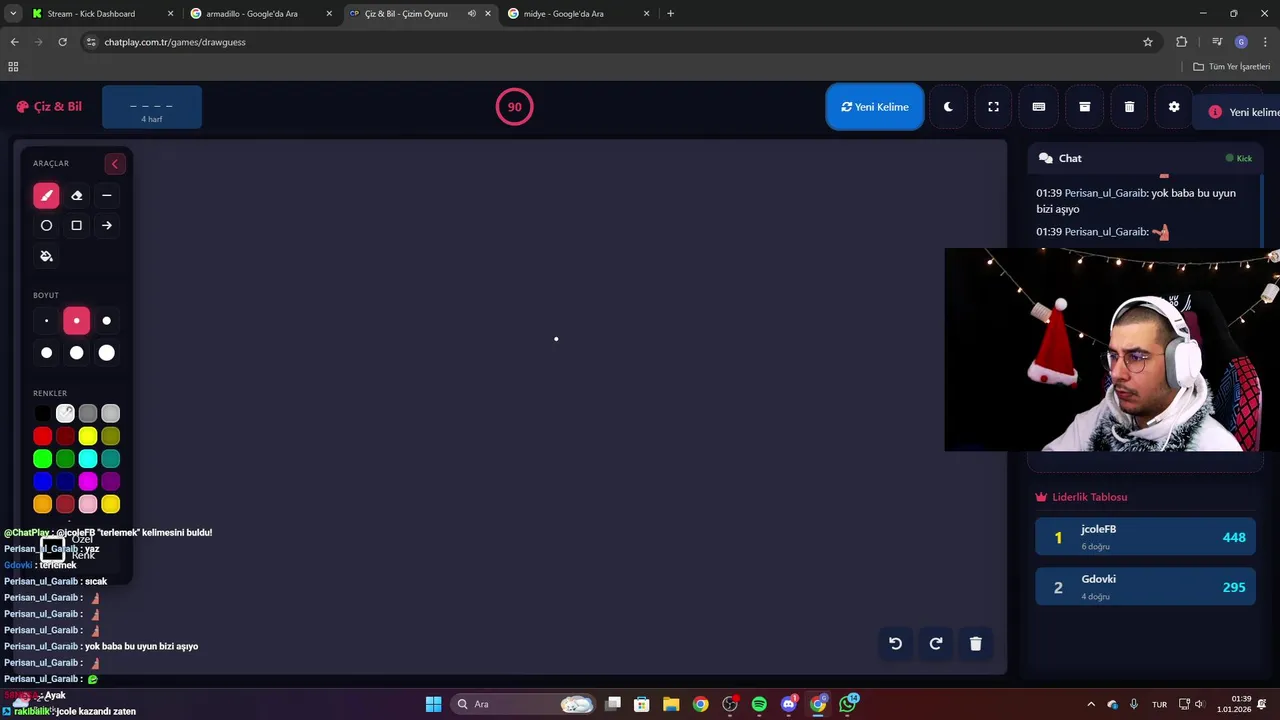Click the Çiz & Bil logo

[49, 107]
